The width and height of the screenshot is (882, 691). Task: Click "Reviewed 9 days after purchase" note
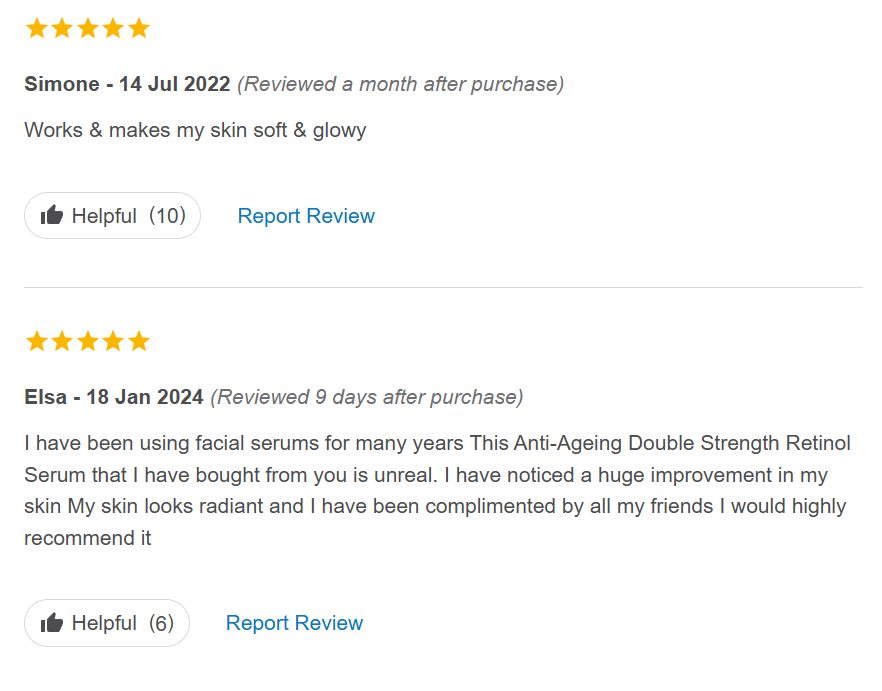click(x=366, y=397)
